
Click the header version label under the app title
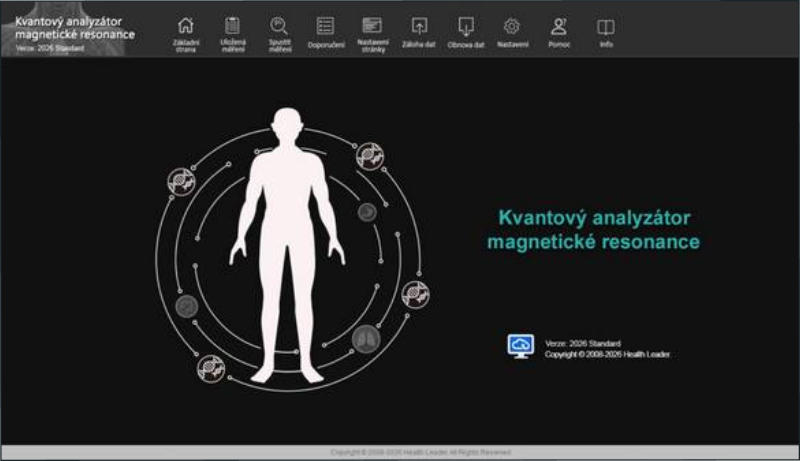coord(50,47)
